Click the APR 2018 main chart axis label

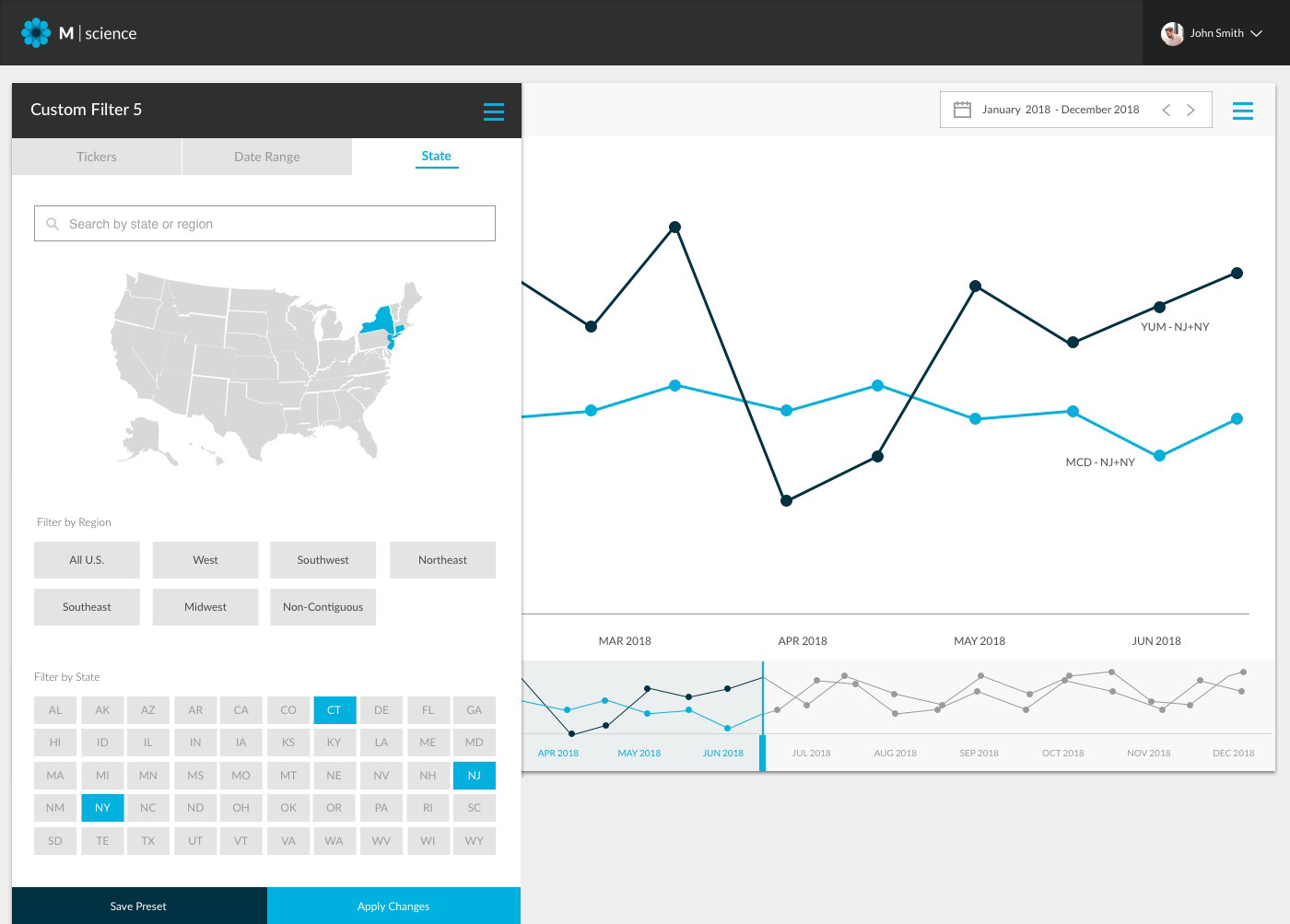(803, 641)
